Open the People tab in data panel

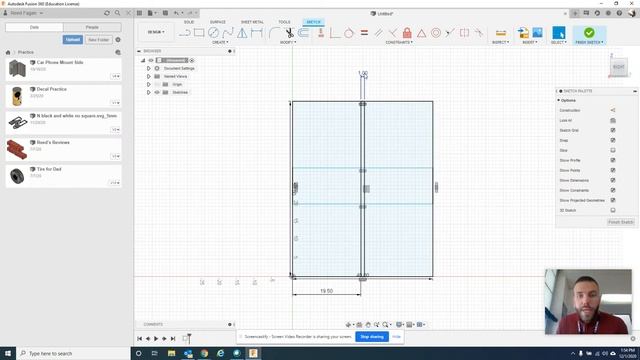point(92,27)
